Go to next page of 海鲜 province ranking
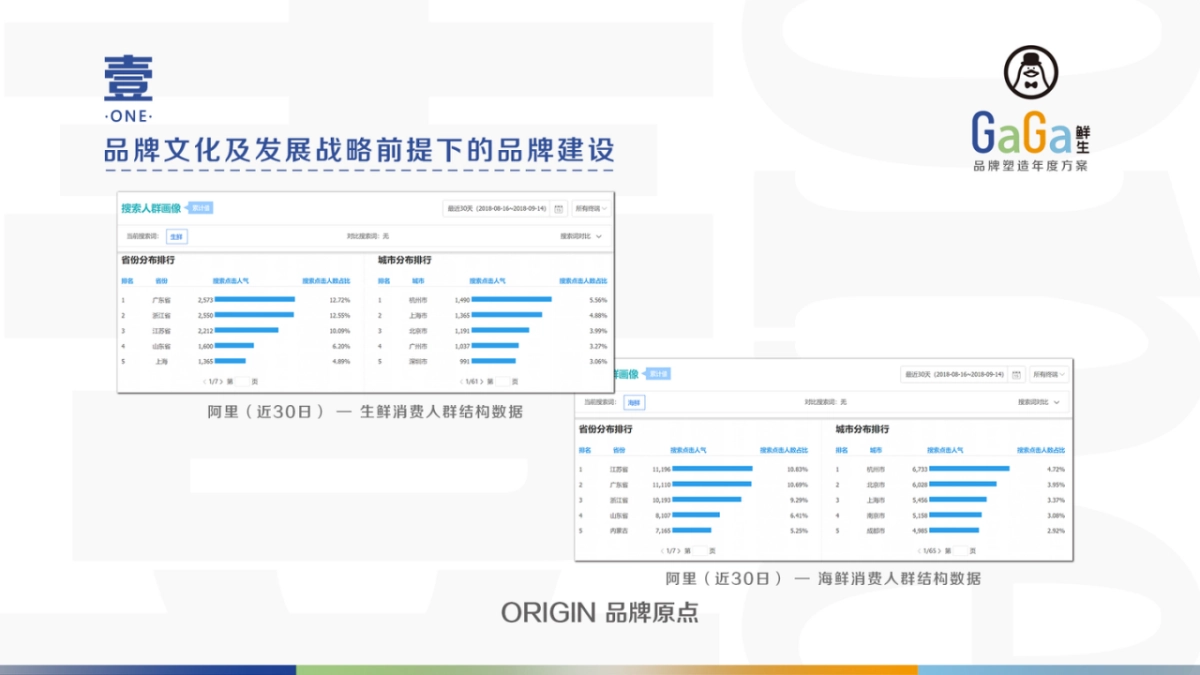This screenshot has height=675, width=1200. tap(680, 550)
